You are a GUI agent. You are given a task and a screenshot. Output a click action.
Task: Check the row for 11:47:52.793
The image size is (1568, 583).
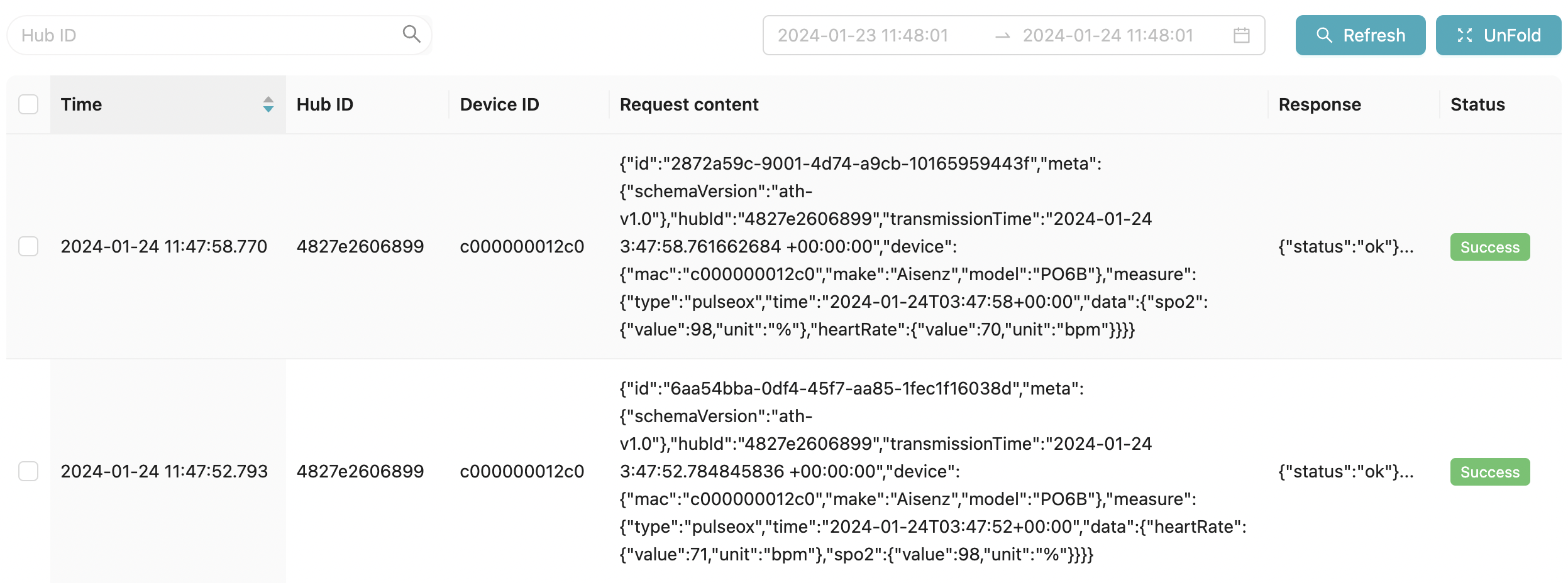[28, 471]
